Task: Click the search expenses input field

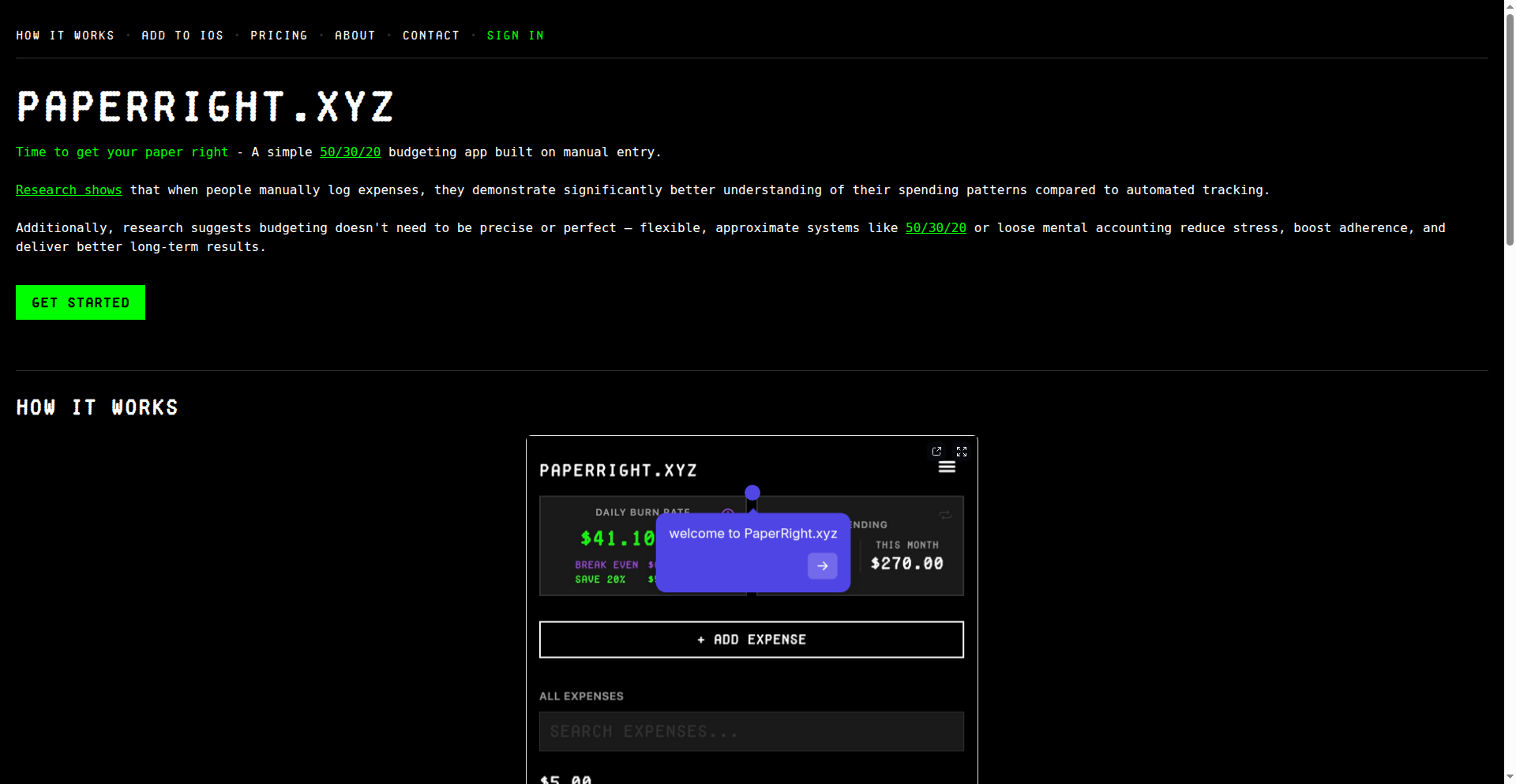Action: pyautogui.click(x=750, y=731)
